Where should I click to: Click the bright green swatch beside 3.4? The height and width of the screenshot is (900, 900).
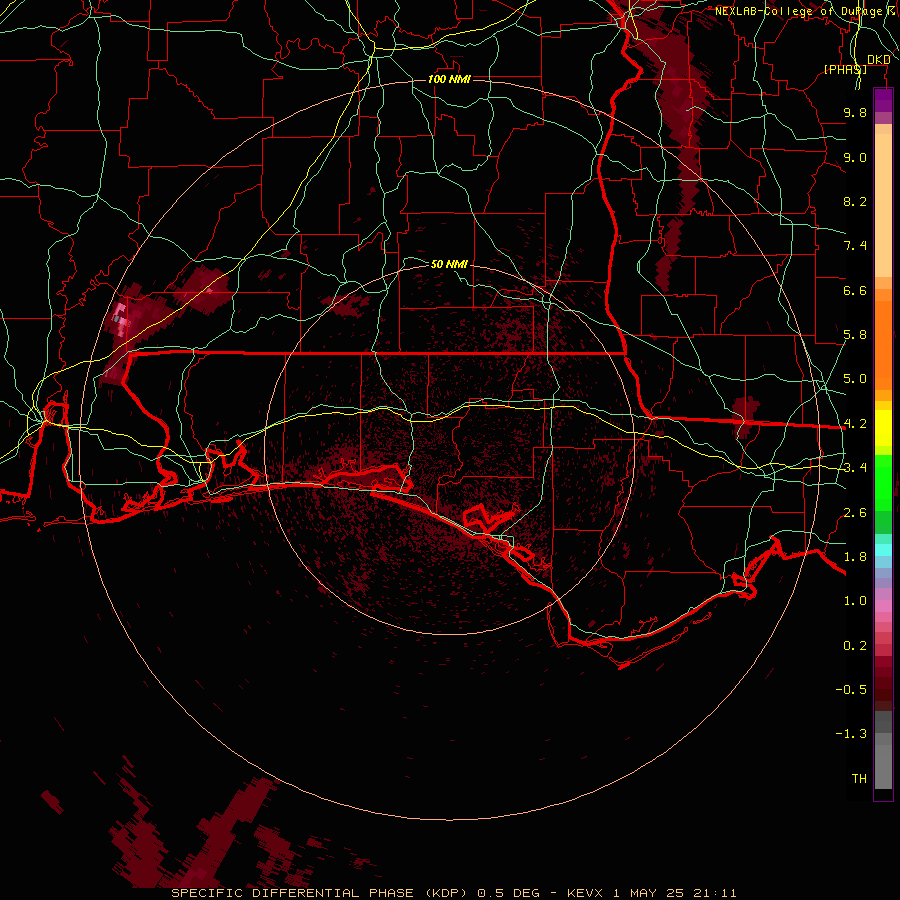pos(883,474)
